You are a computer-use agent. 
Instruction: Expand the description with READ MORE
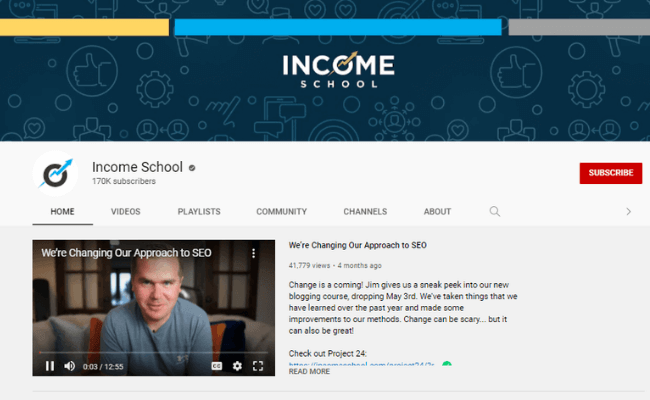tap(309, 371)
